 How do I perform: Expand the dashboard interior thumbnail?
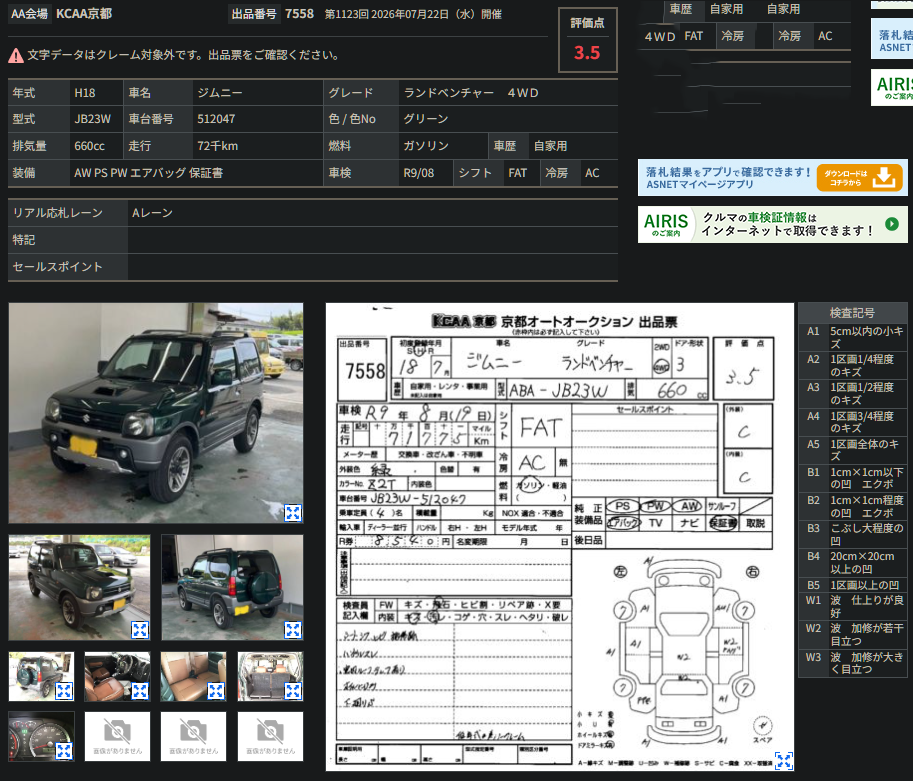[x=140, y=691]
